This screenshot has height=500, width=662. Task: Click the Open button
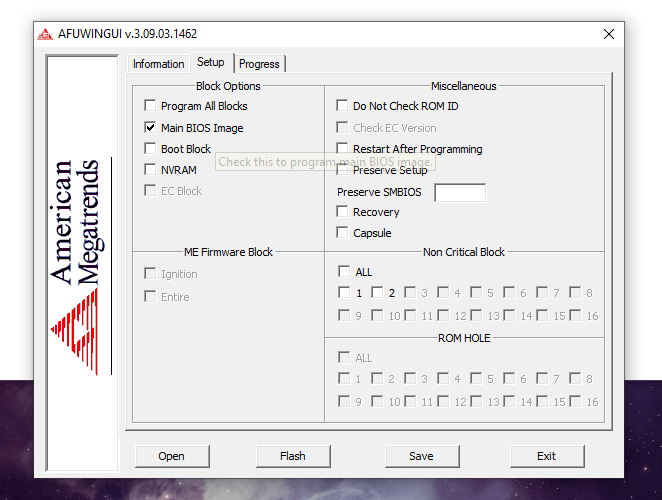172,456
